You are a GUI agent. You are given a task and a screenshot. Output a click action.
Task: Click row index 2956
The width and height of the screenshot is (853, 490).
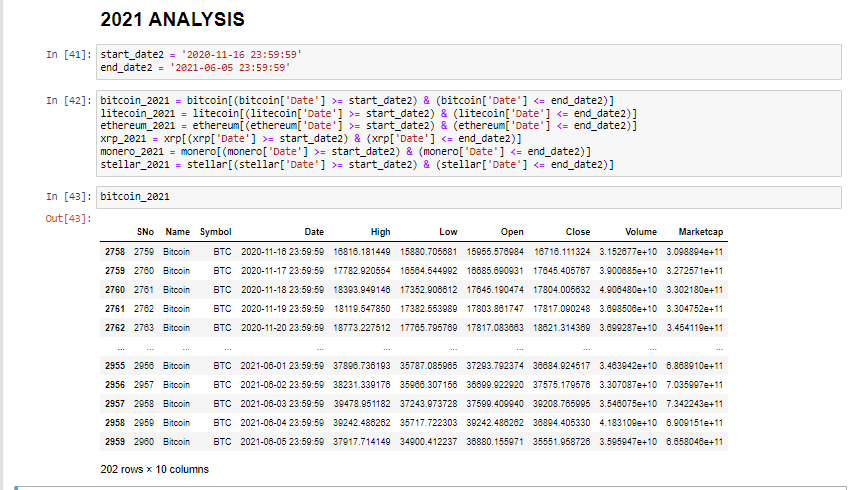click(x=115, y=385)
